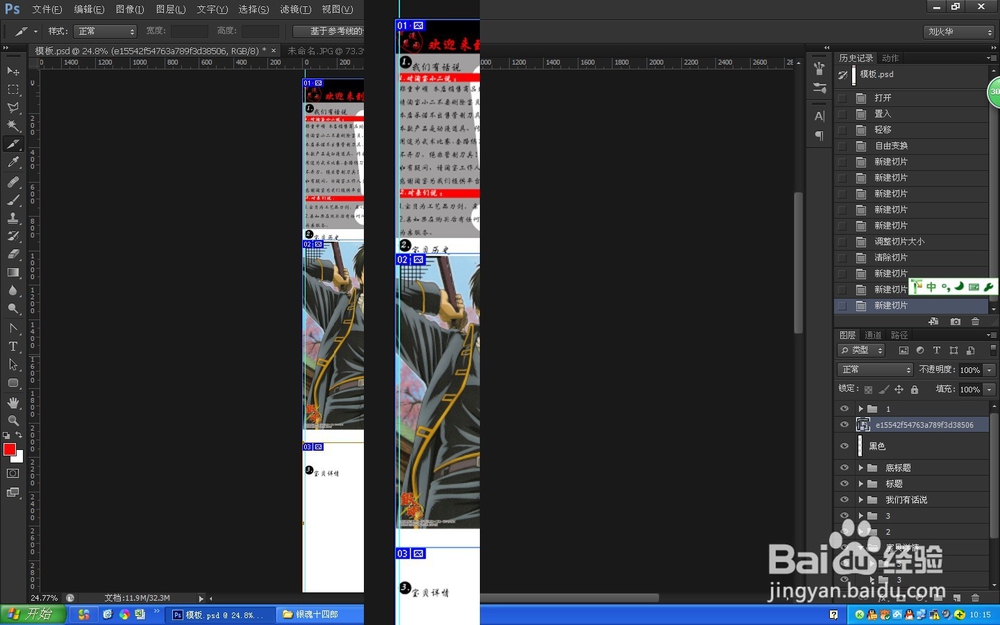This screenshot has width=1000, height=625.
Task: Switch to the 通道 tab
Action: [872, 335]
